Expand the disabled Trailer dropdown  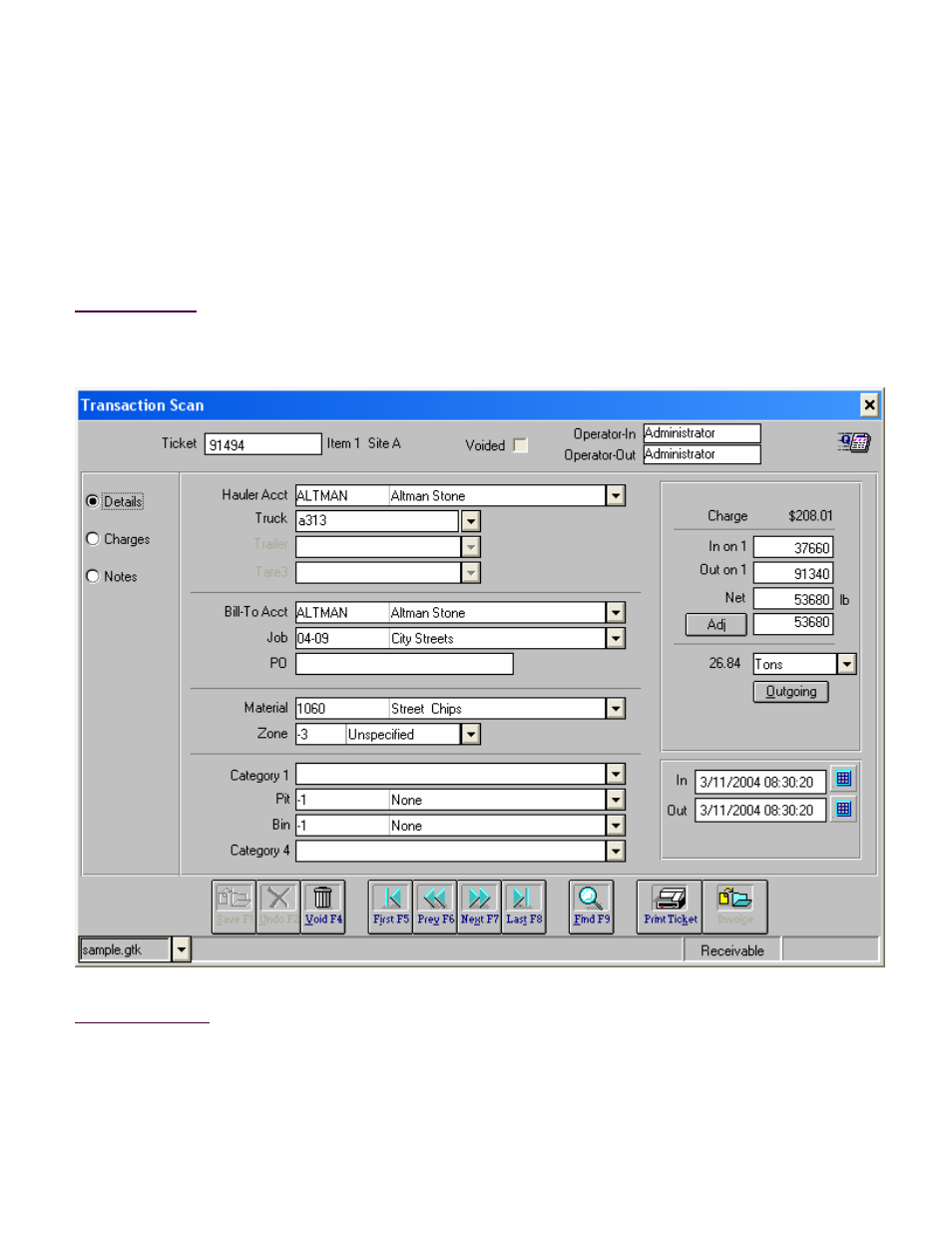tap(471, 547)
